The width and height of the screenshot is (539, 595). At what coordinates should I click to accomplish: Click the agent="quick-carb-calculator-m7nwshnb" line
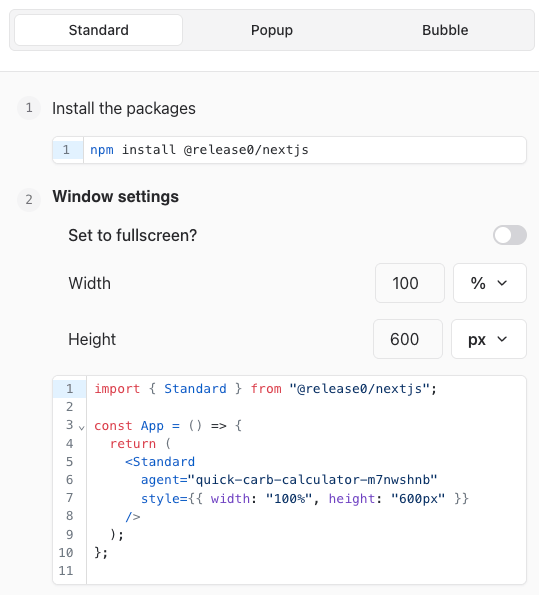(x=289, y=480)
